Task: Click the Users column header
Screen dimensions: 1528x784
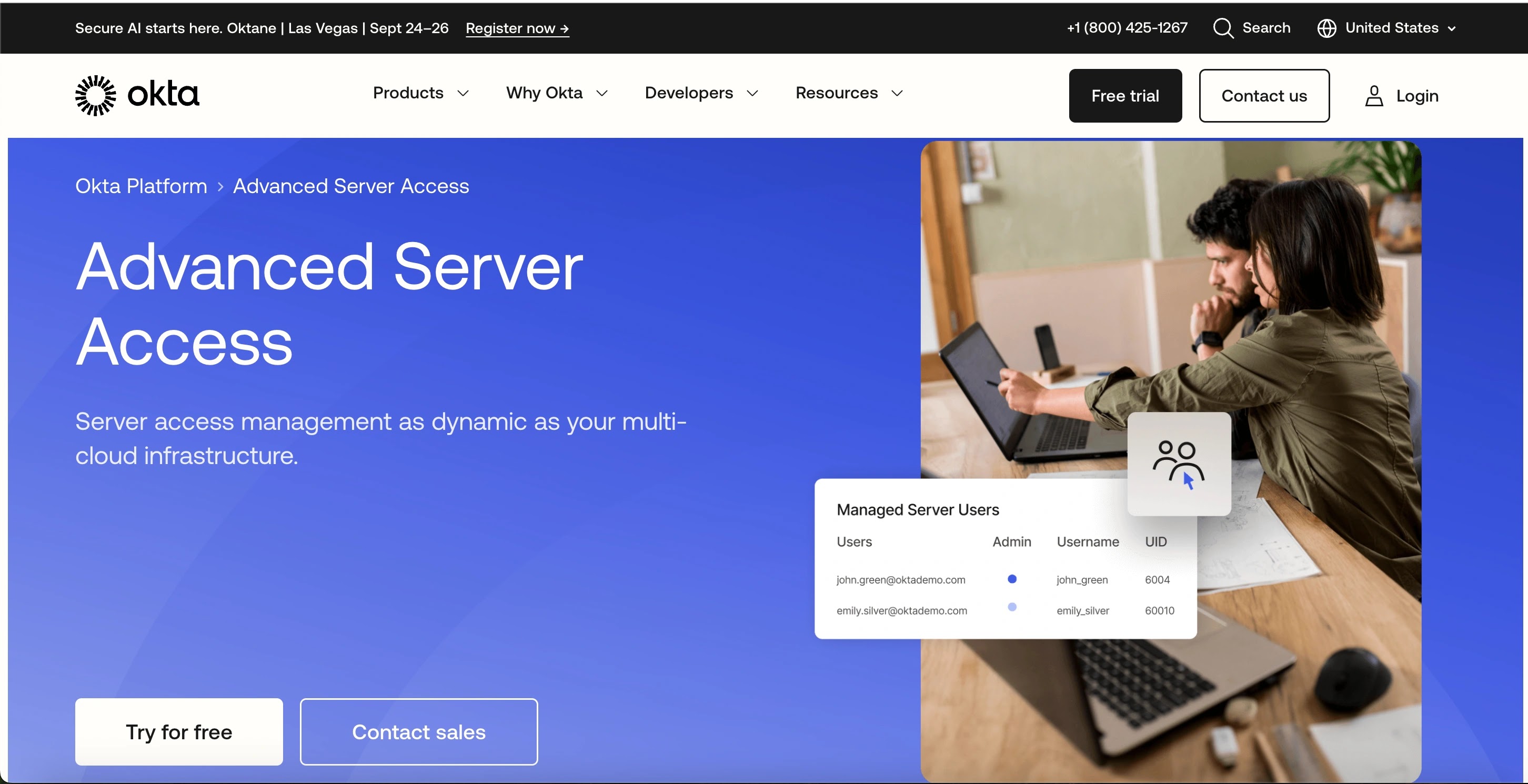Action: tap(853, 541)
